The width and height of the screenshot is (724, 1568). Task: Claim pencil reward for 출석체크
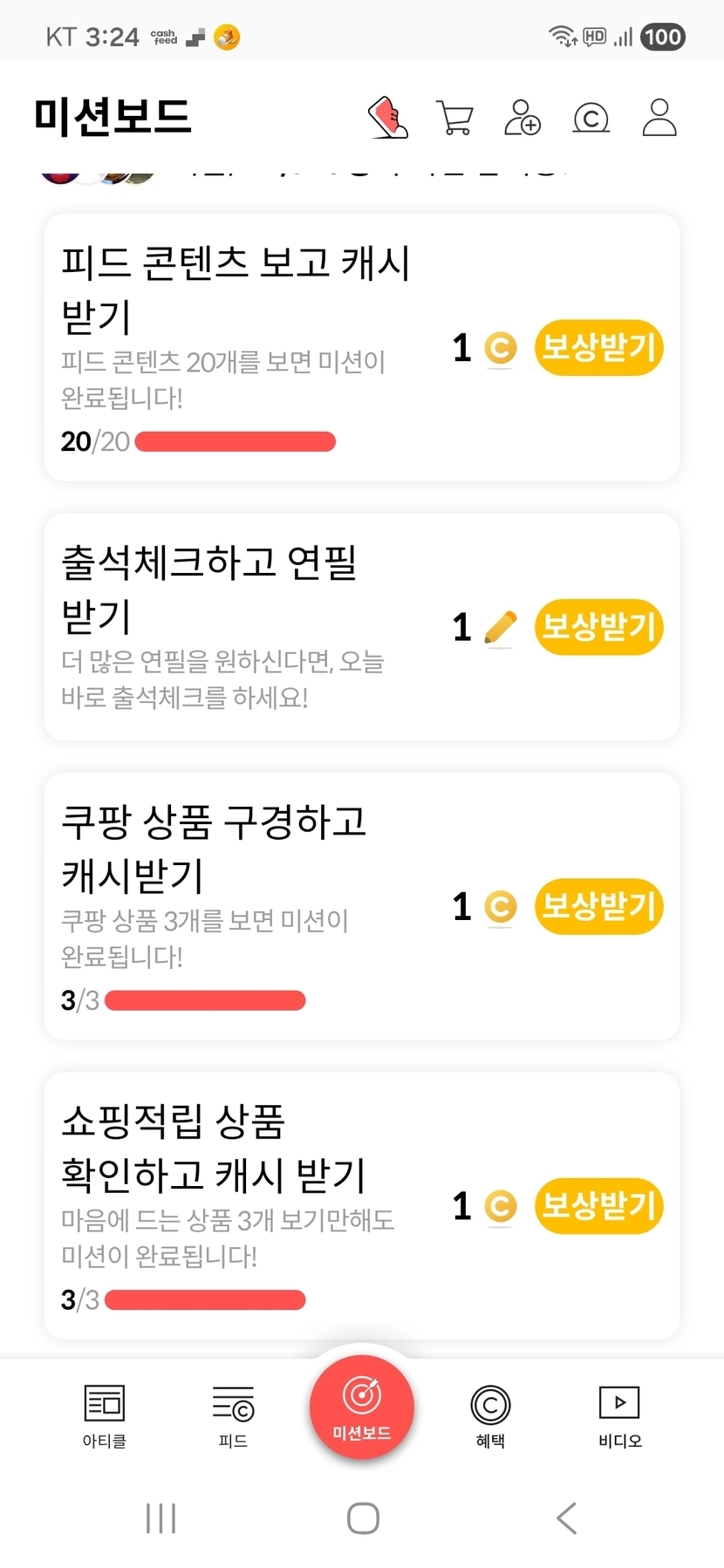coord(598,627)
